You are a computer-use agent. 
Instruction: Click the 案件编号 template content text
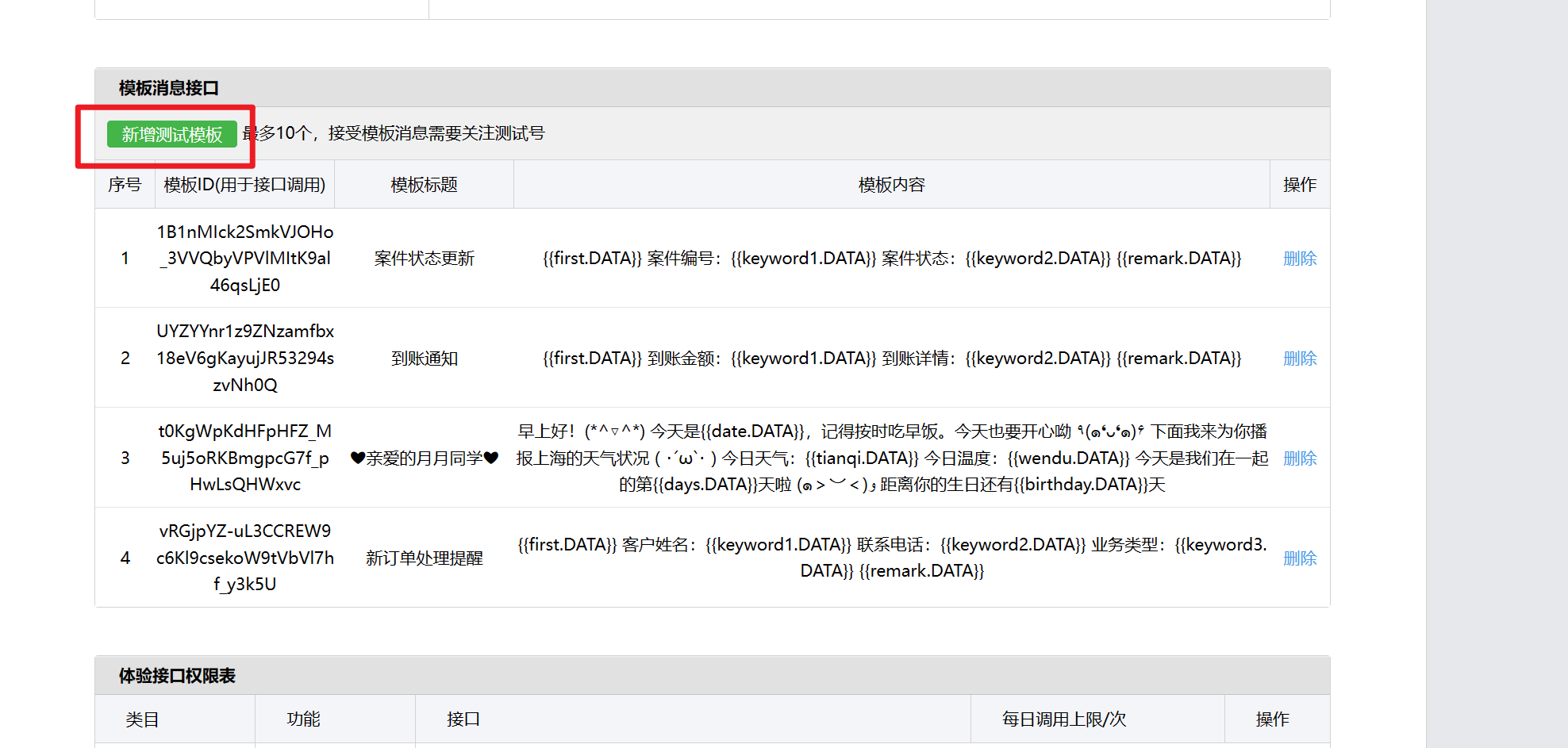pos(892,259)
